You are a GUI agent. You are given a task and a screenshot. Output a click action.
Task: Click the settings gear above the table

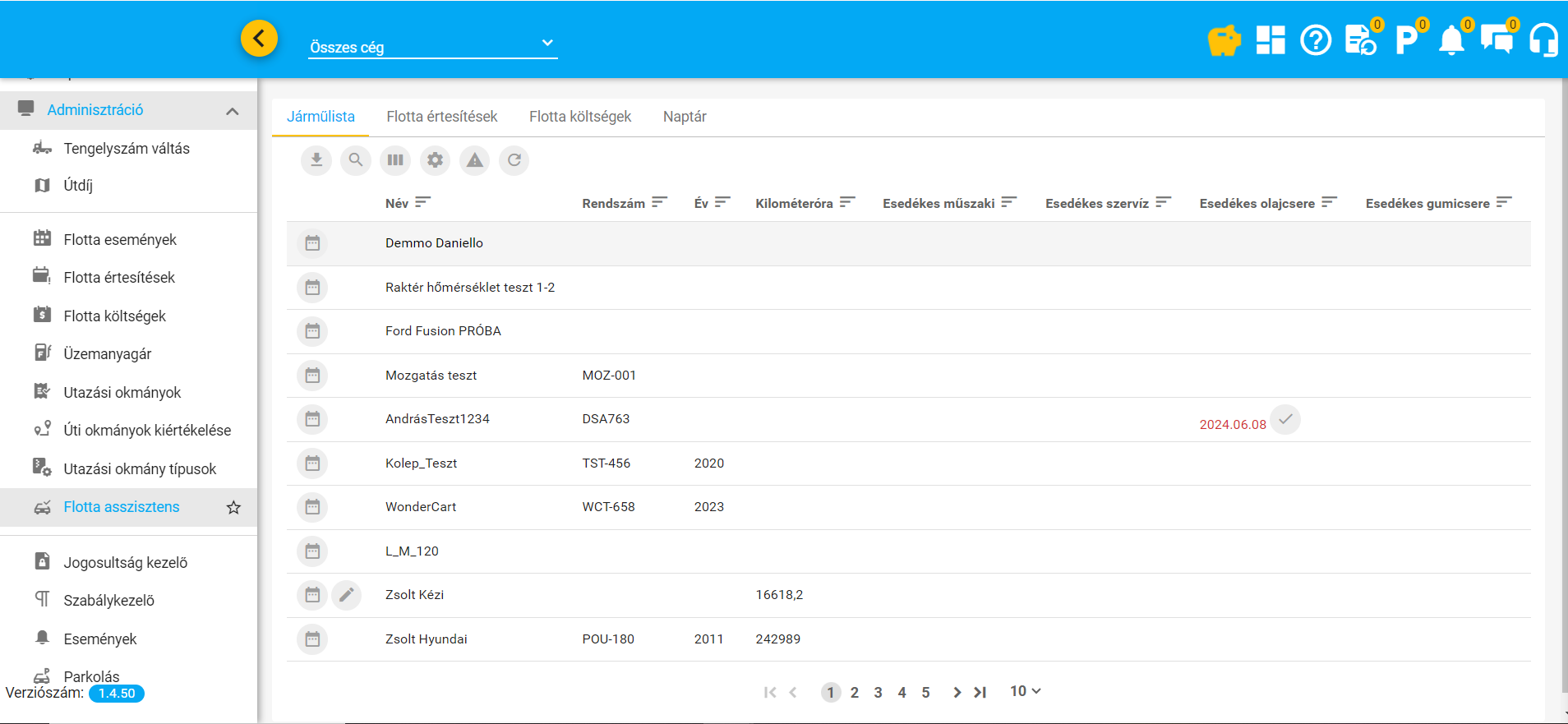coord(435,160)
